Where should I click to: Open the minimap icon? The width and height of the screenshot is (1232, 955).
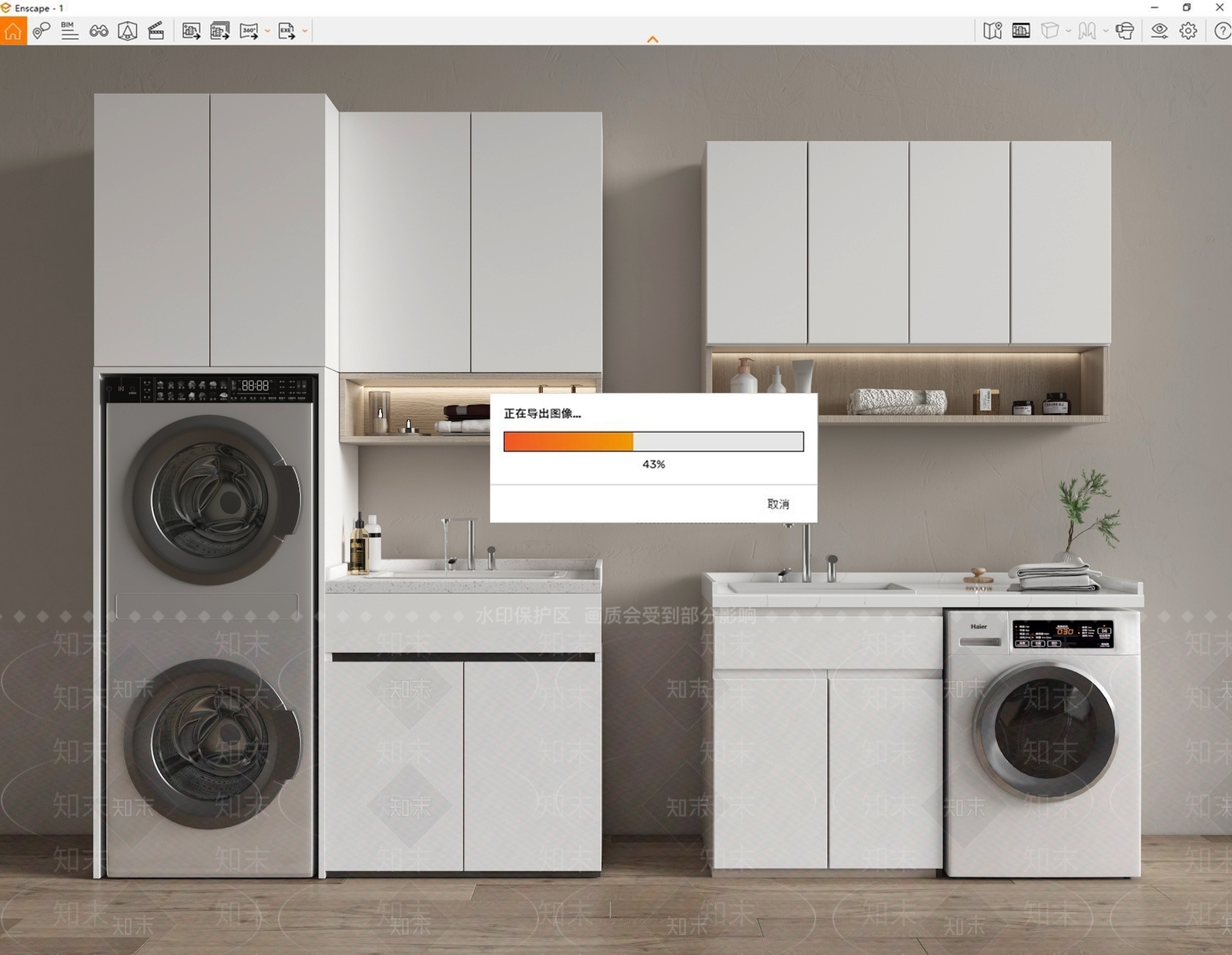coord(993,31)
